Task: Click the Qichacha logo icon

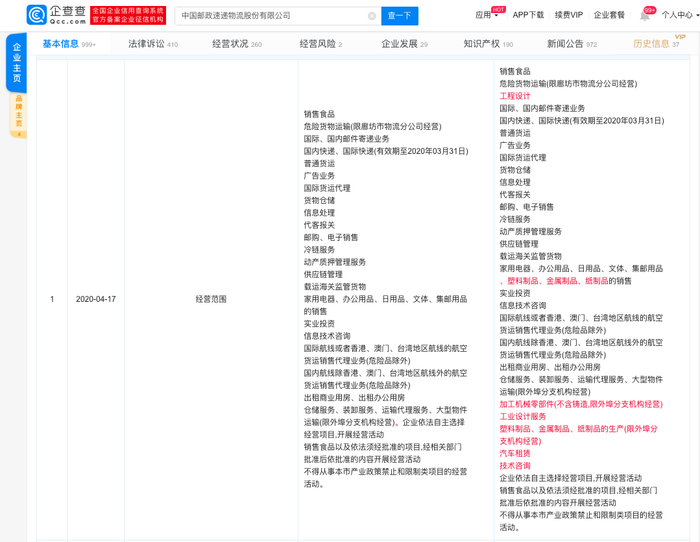Action: click(37, 15)
